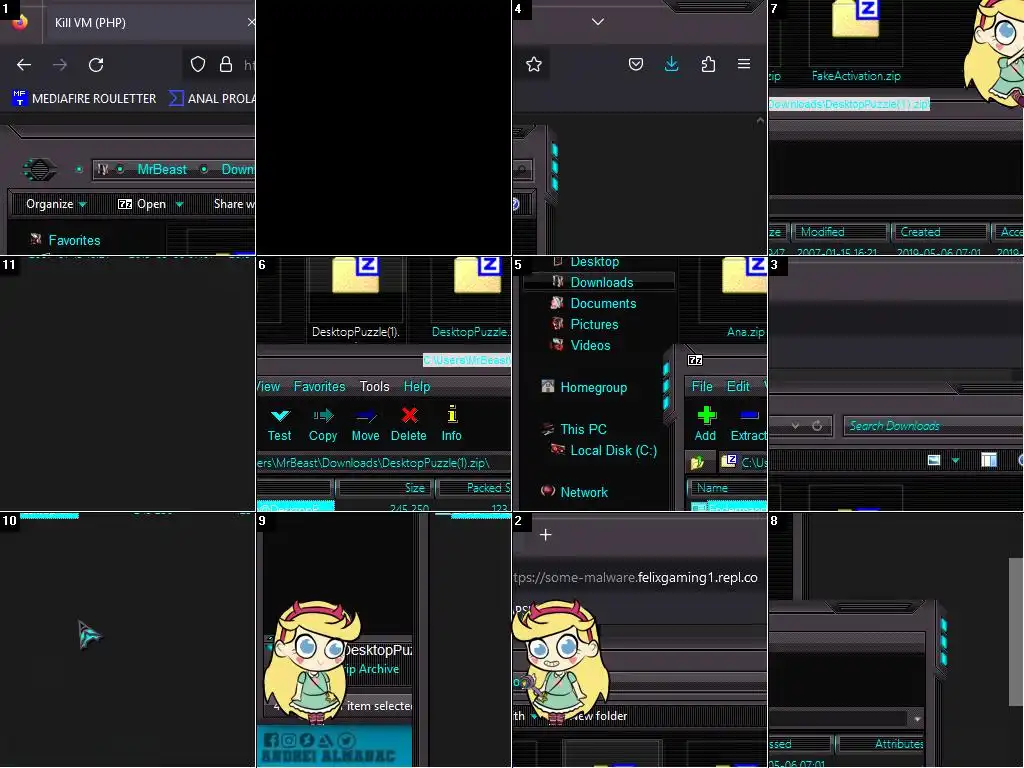The image size is (1024, 768).
Task: Open the dropdown arrow above Attributes column
Action: 918,719
